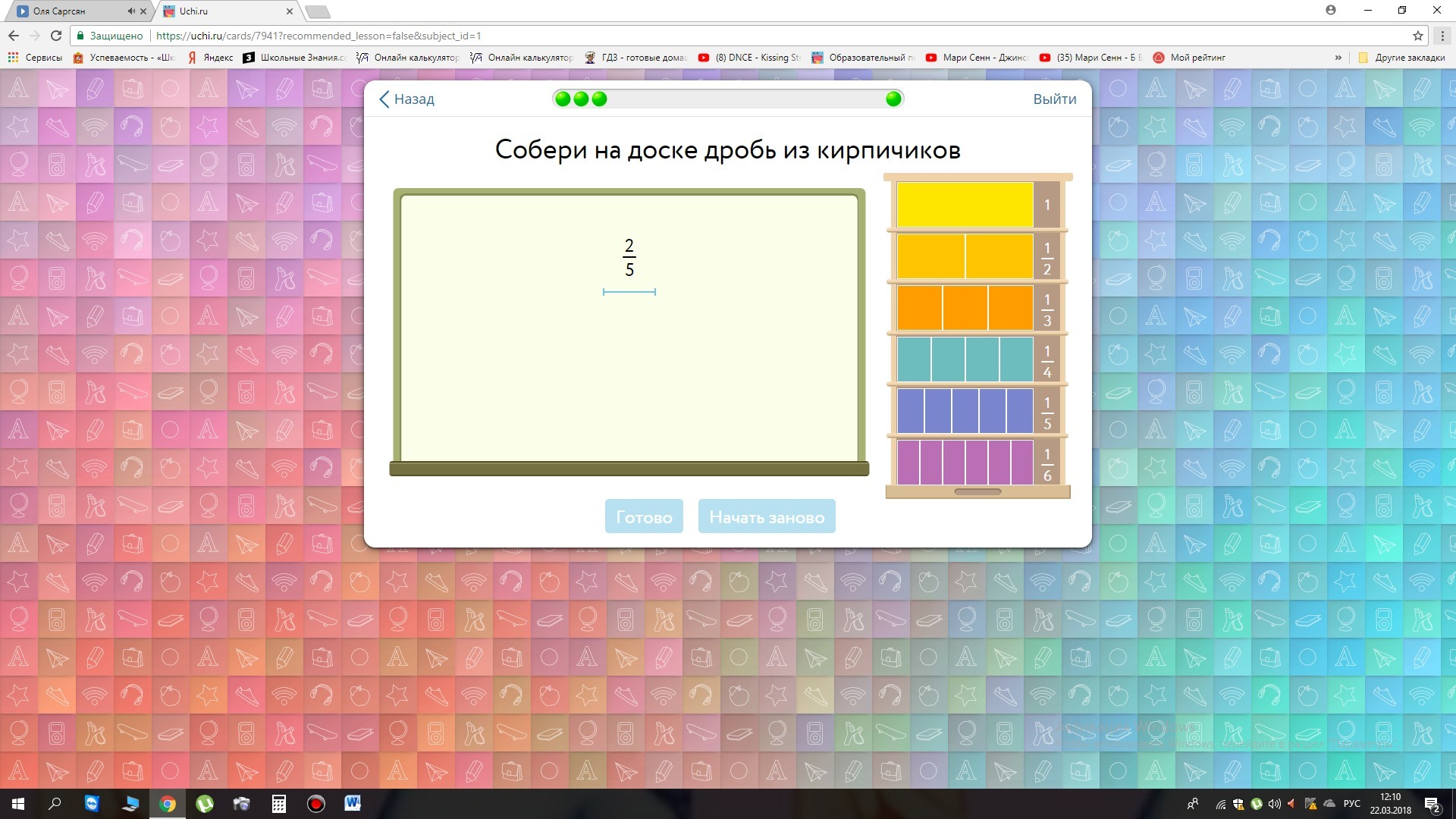Open Calculator from the taskbar

pyautogui.click(x=279, y=804)
